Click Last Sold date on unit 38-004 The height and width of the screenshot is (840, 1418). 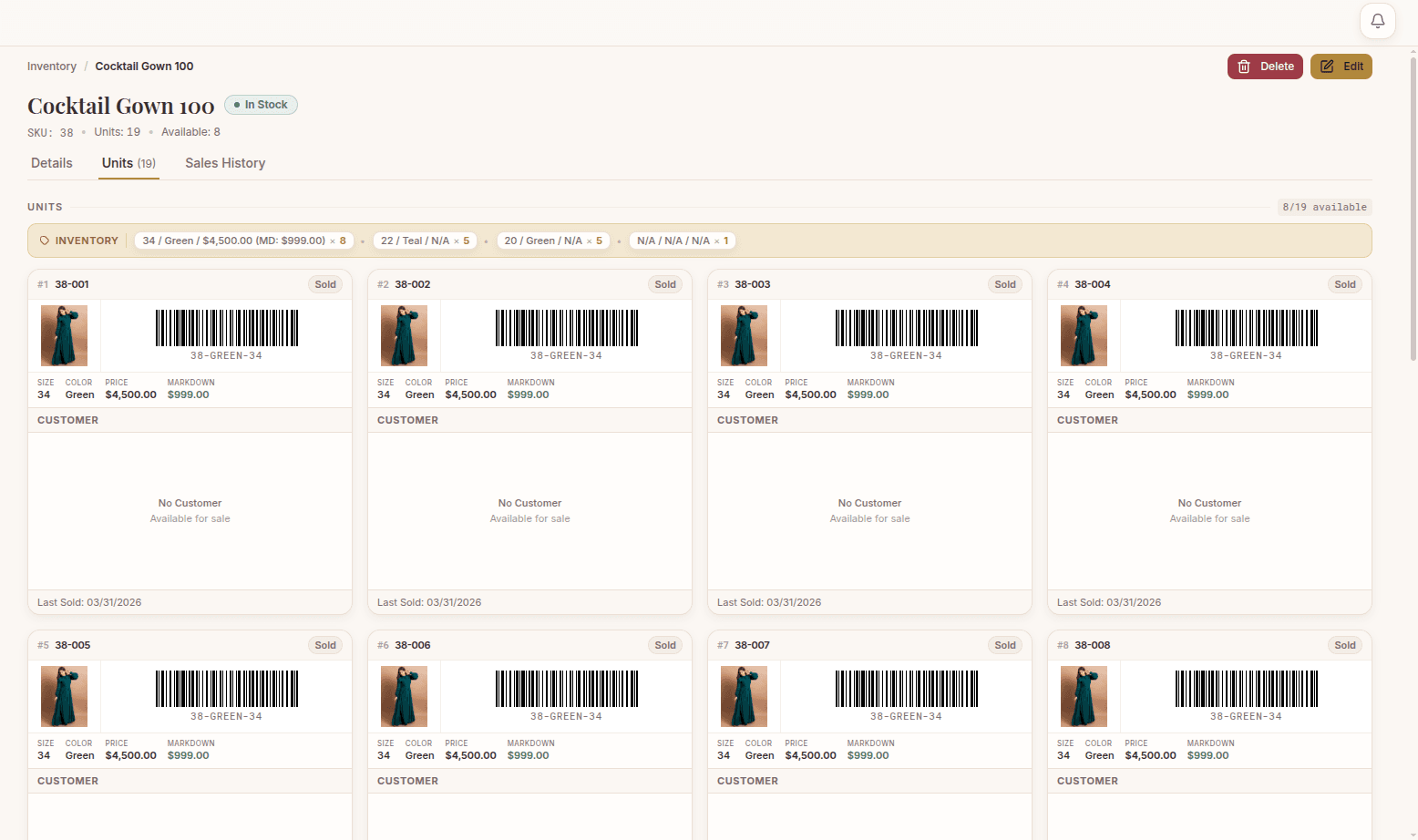point(1109,602)
